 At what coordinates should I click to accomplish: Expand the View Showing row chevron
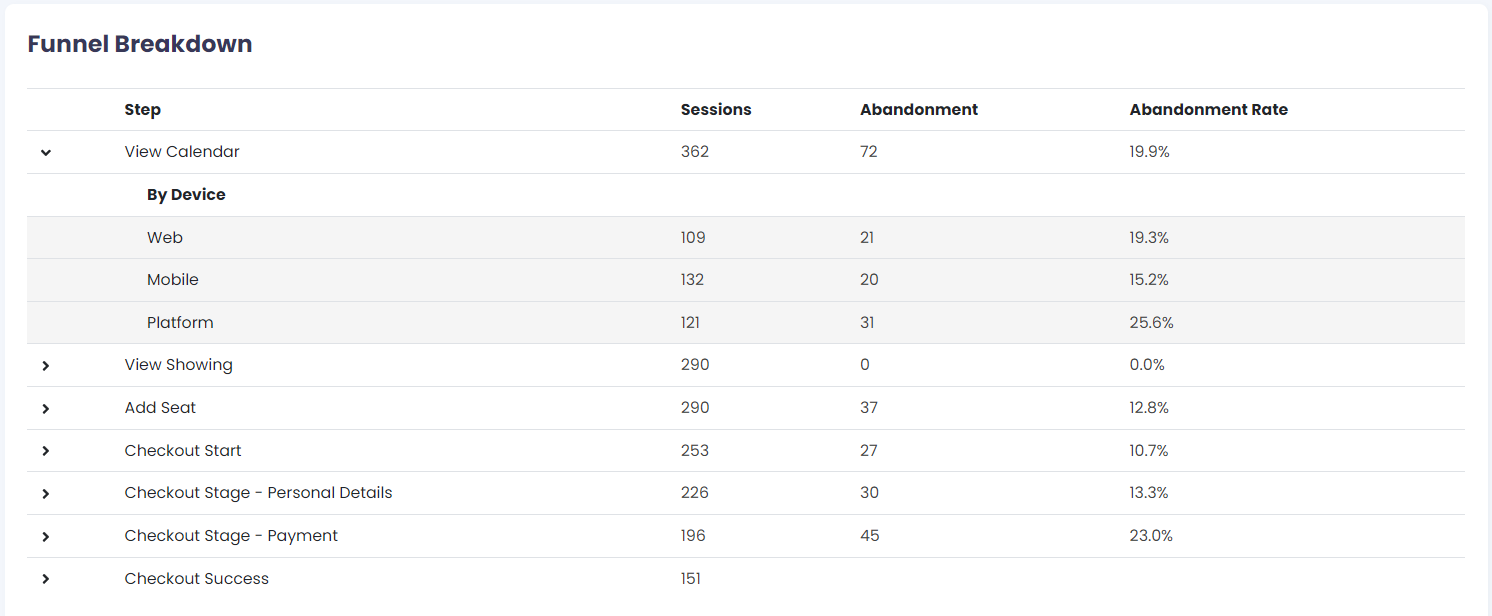coord(46,366)
